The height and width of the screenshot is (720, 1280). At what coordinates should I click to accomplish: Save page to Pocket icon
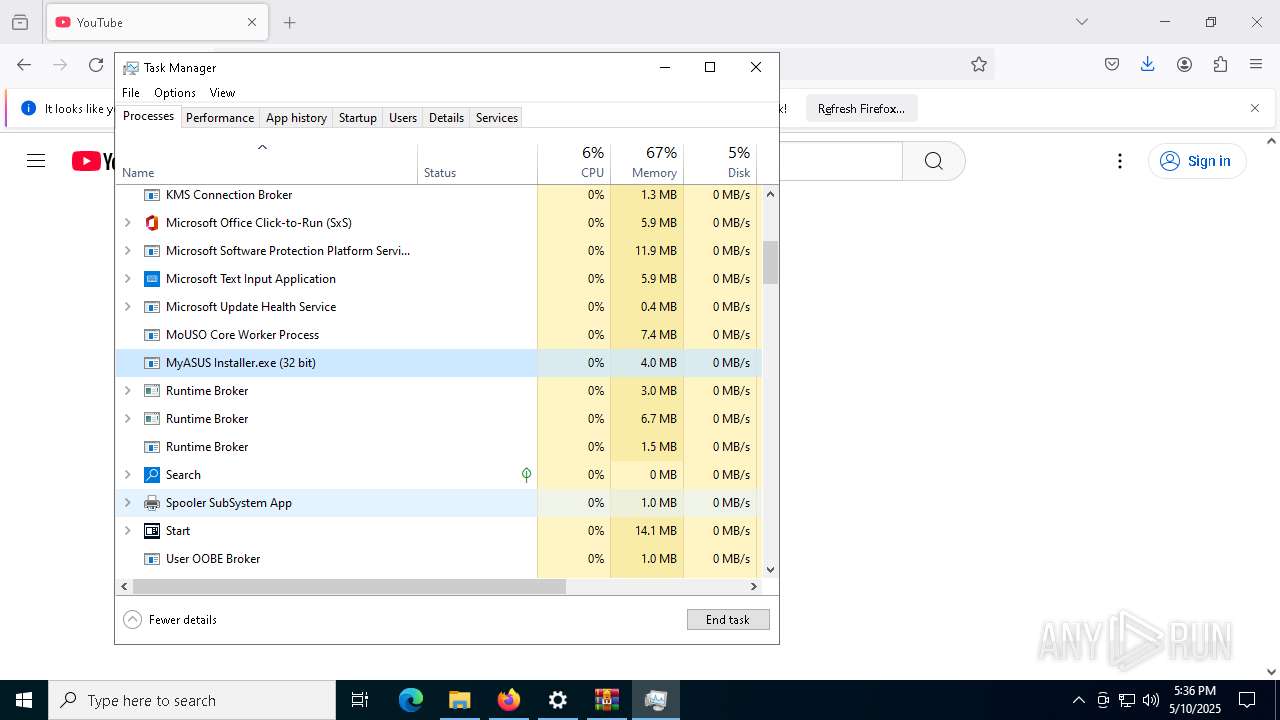(x=1112, y=64)
